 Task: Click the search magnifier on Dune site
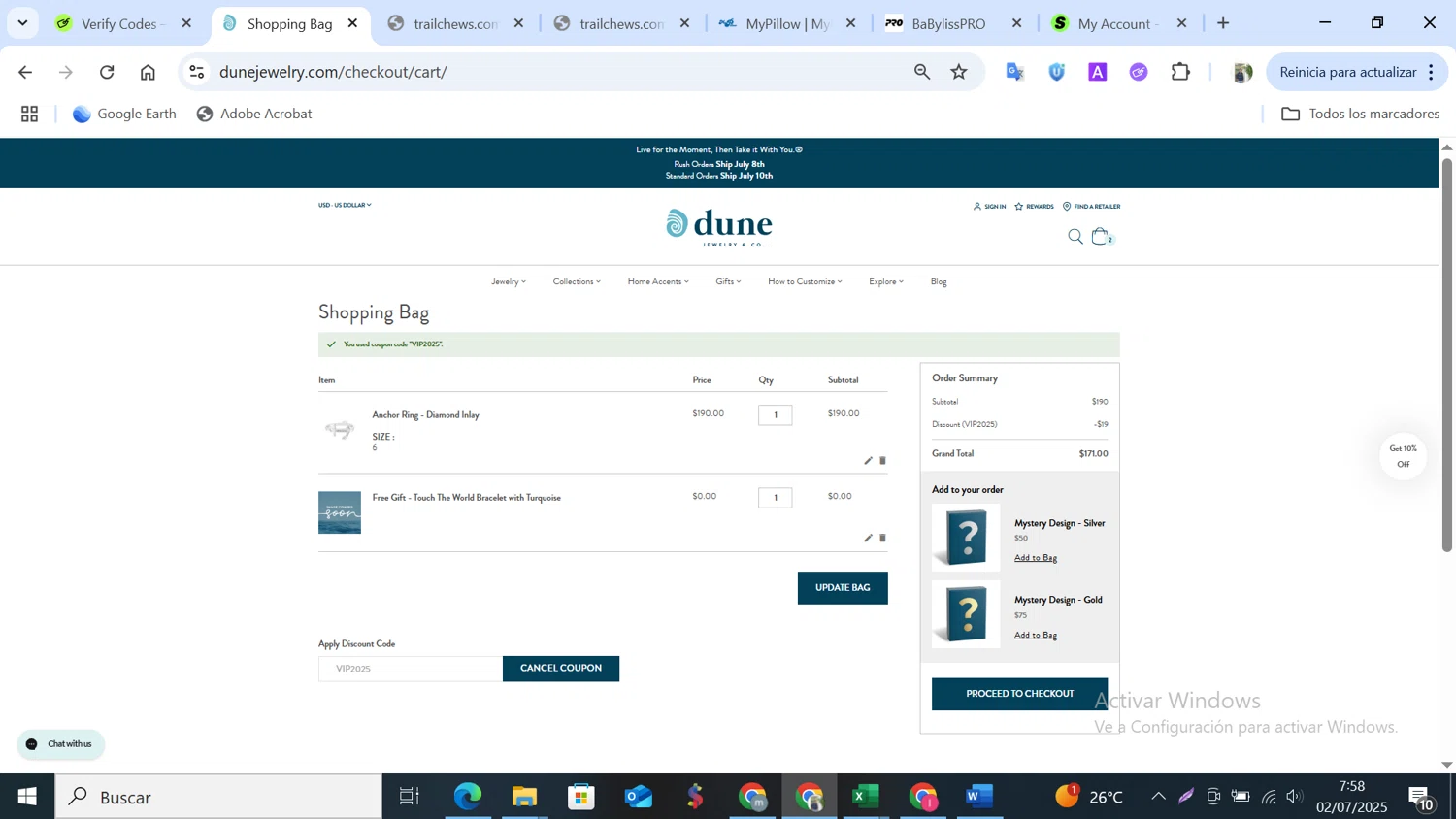1075,237
